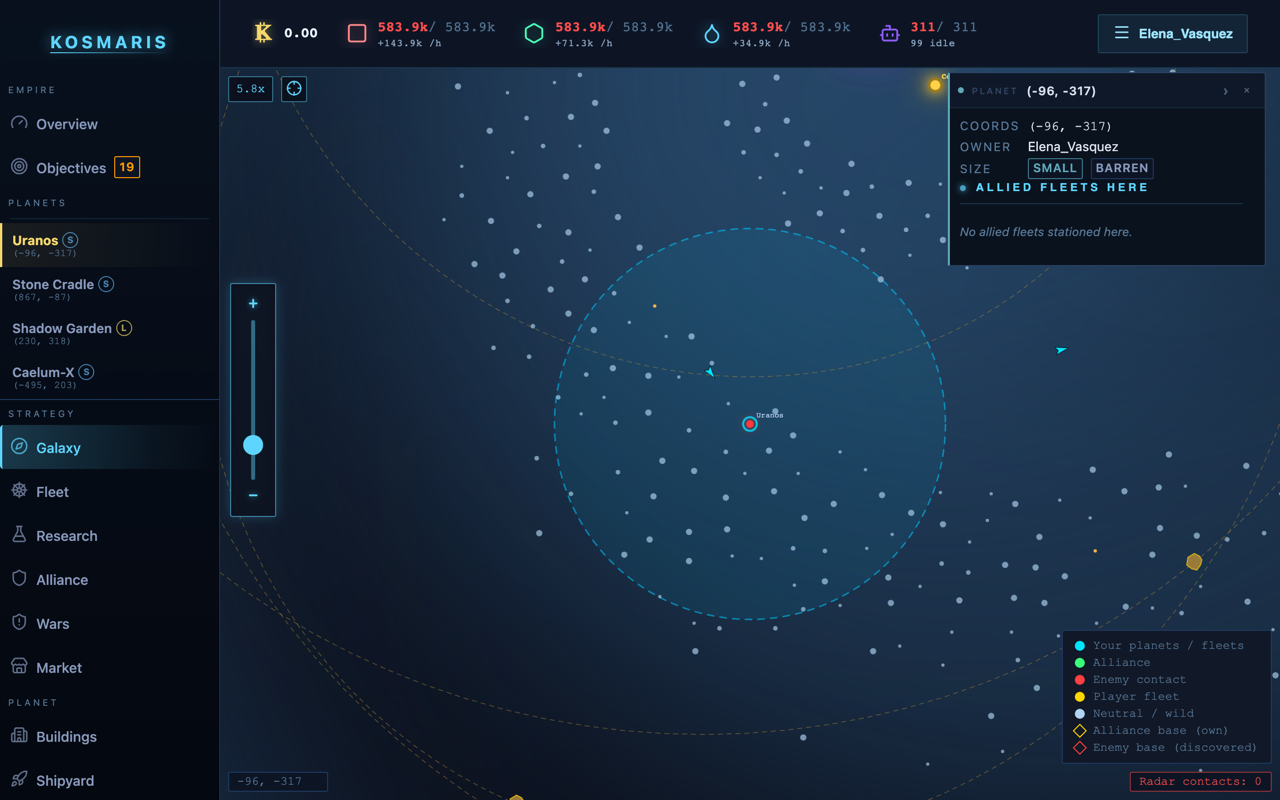Click the Fleet ship wheel icon
Viewport: 1280px width, 800px height.
pyautogui.click(x=19, y=491)
